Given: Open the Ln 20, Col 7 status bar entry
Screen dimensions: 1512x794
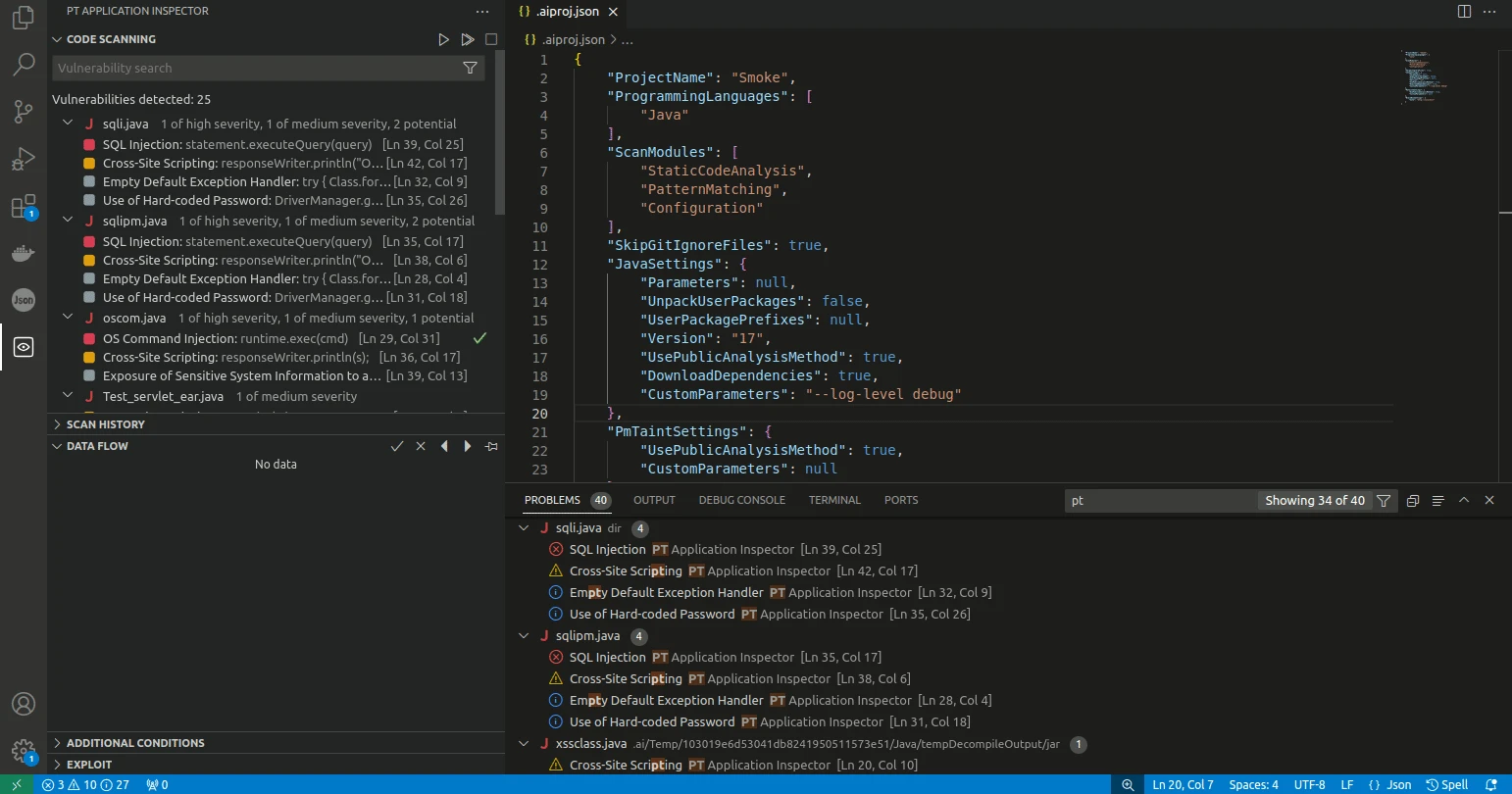Looking at the screenshot, I should (x=1183, y=784).
